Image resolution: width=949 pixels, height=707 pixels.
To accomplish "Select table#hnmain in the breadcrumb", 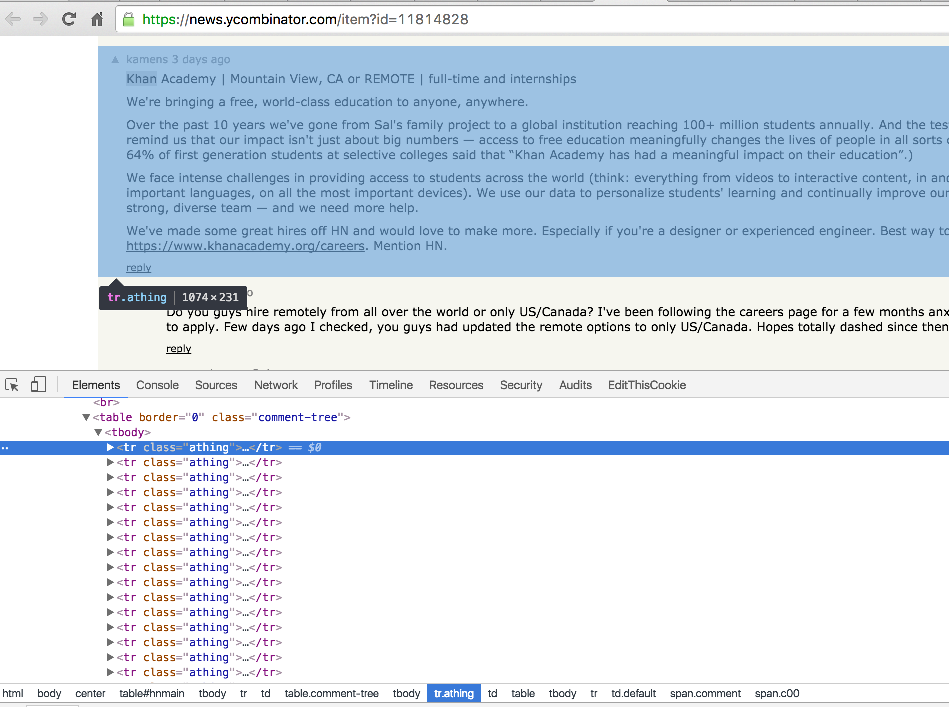I will click(152, 694).
